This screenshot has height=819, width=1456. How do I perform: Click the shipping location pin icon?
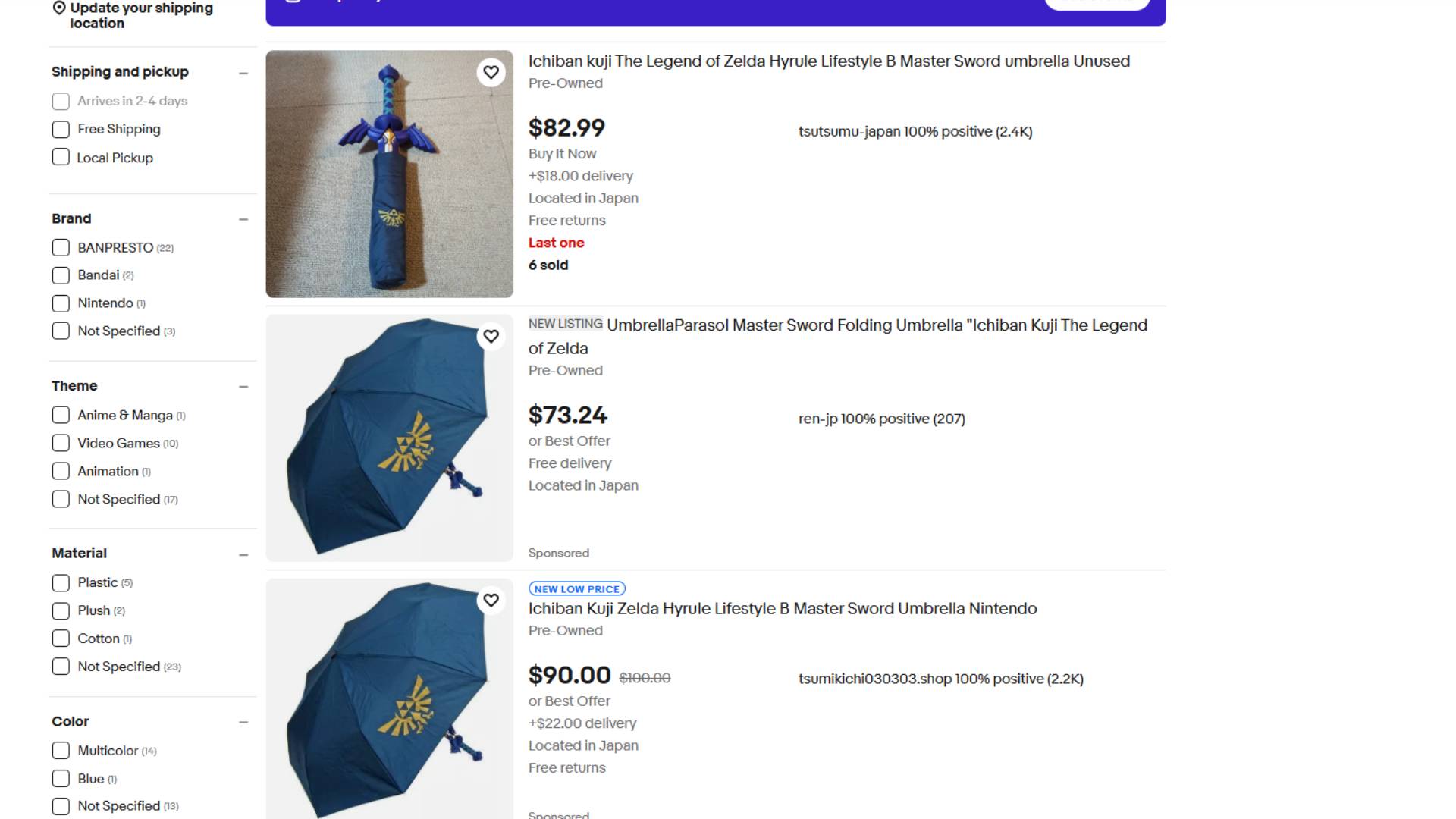point(57,8)
